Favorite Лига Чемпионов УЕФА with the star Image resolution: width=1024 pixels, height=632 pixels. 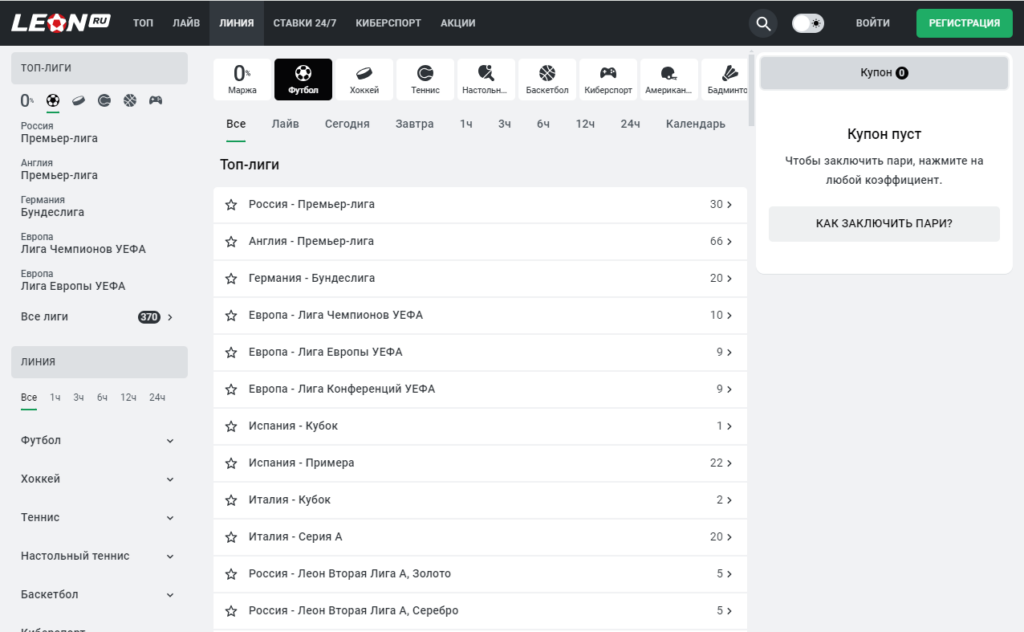231,315
